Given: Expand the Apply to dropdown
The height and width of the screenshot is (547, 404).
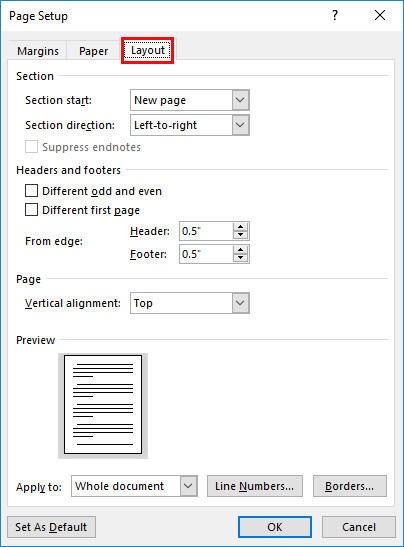Looking at the screenshot, I should [134, 486].
